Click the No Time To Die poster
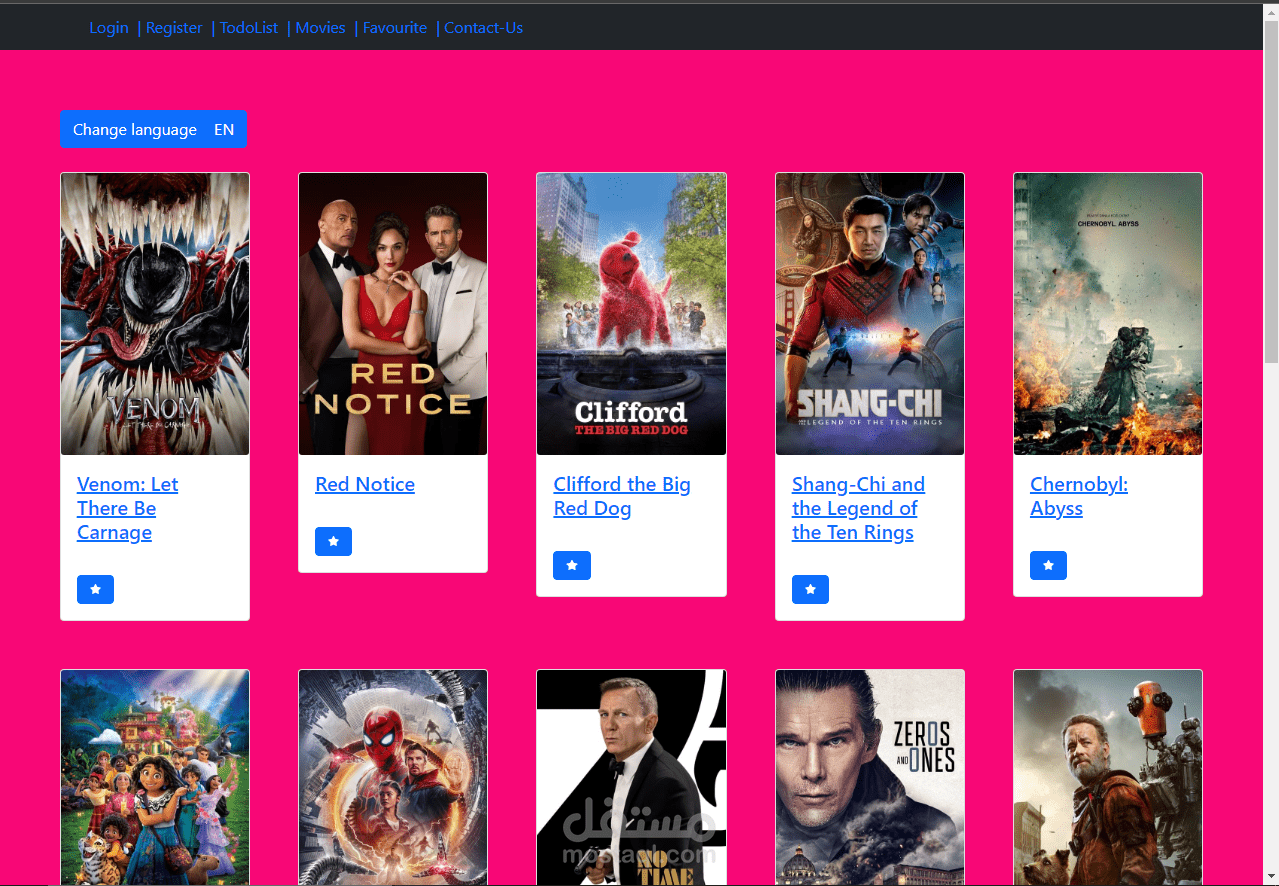Screen dimensions: 1279x886 point(631,777)
